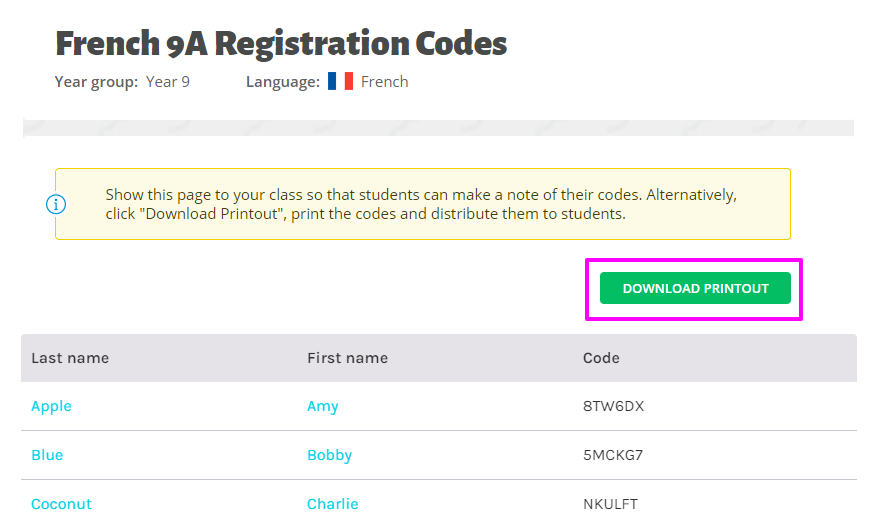Select registration code NKULFT
Viewport: 875px width, 526px height.
pyautogui.click(x=610, y=504)
